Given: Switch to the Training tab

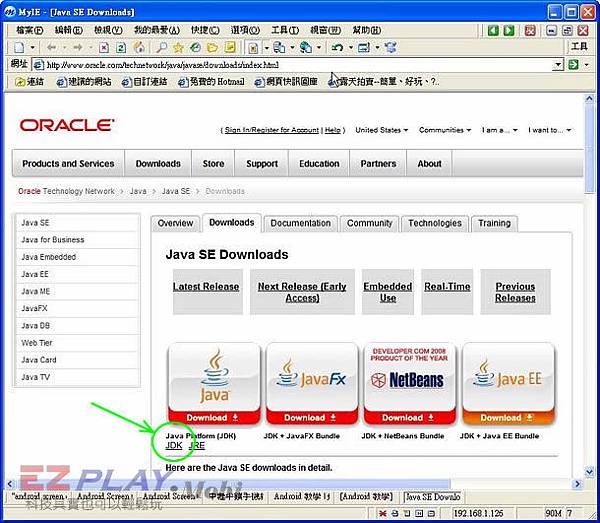Looking at the screenshot, I should 494,223.
